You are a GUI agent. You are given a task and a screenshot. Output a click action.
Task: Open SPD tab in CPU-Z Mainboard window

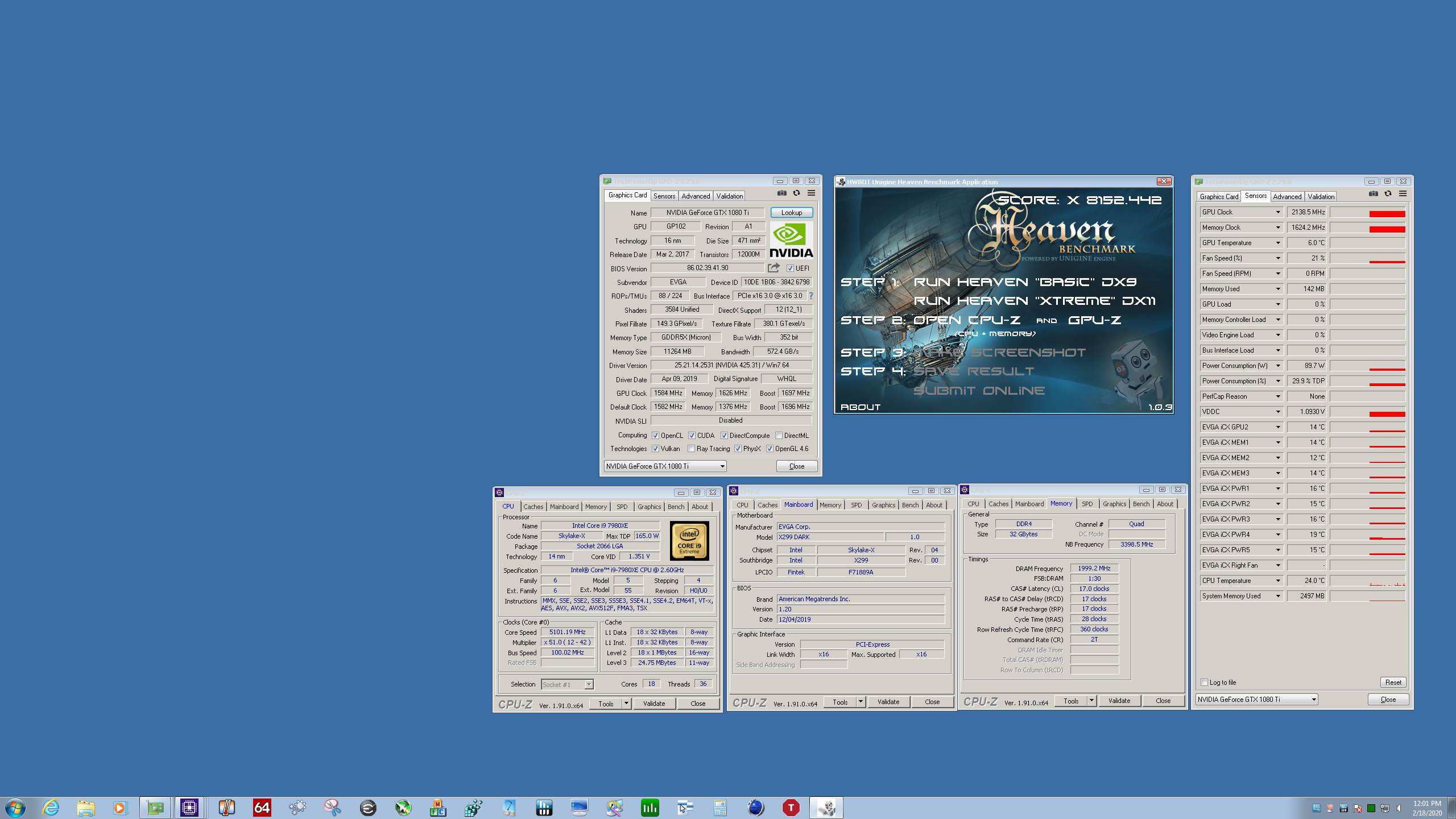[x=857, y=505]
